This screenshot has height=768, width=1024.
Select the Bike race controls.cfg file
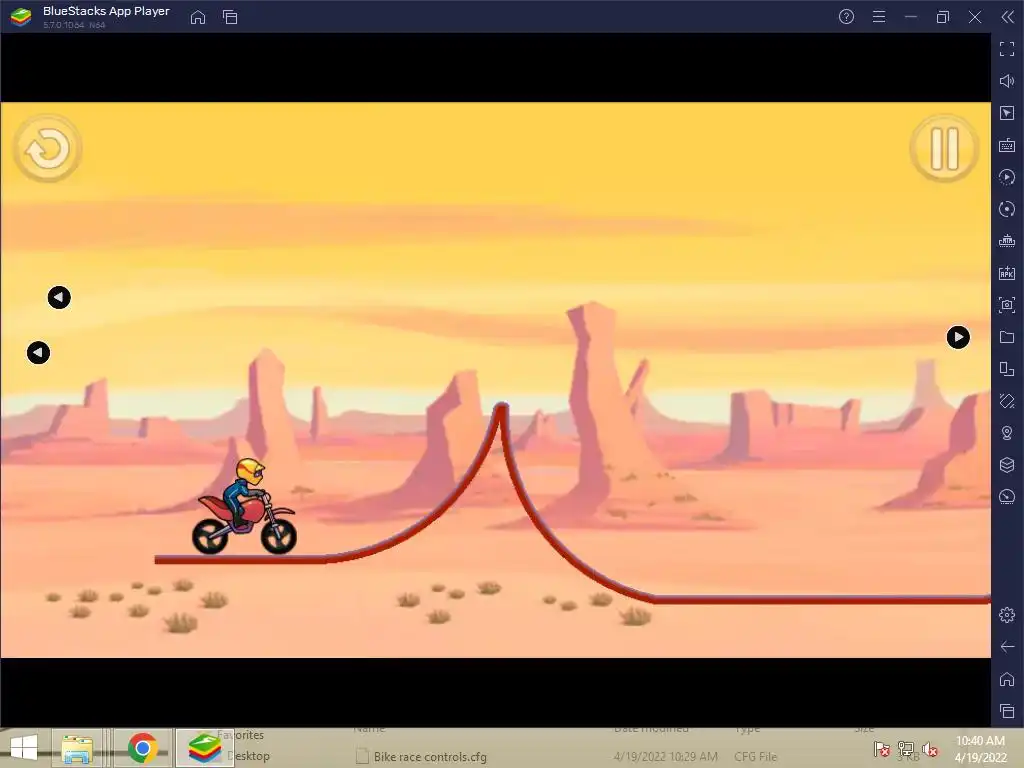[x=430, y=757]
